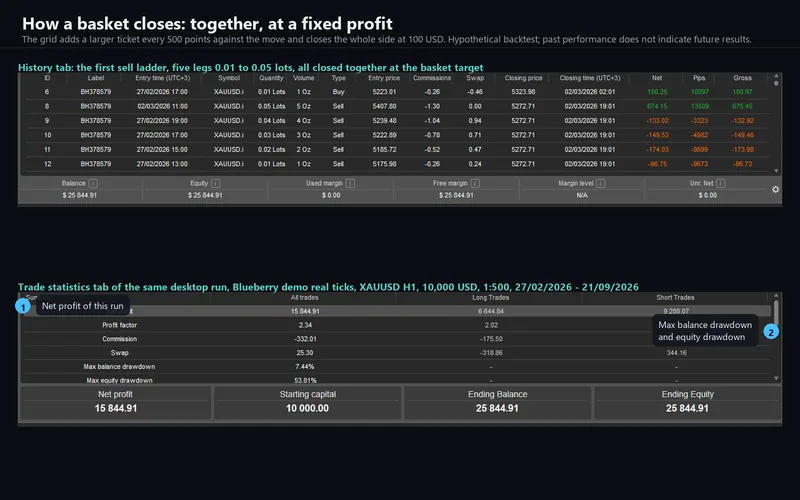Click entry price 5407.80
Viewport: 800px width, 500px height.
384,106
